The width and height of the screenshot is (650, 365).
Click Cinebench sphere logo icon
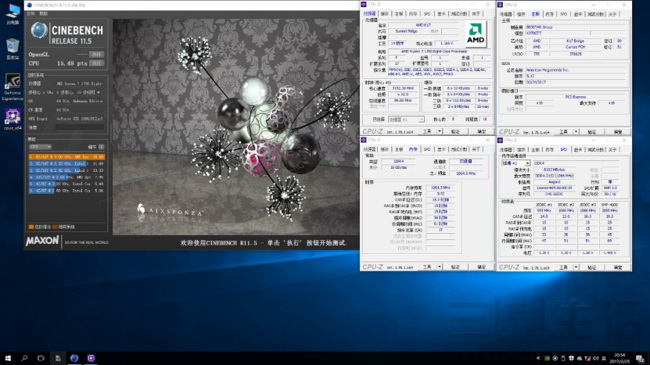tap(39, 31)
